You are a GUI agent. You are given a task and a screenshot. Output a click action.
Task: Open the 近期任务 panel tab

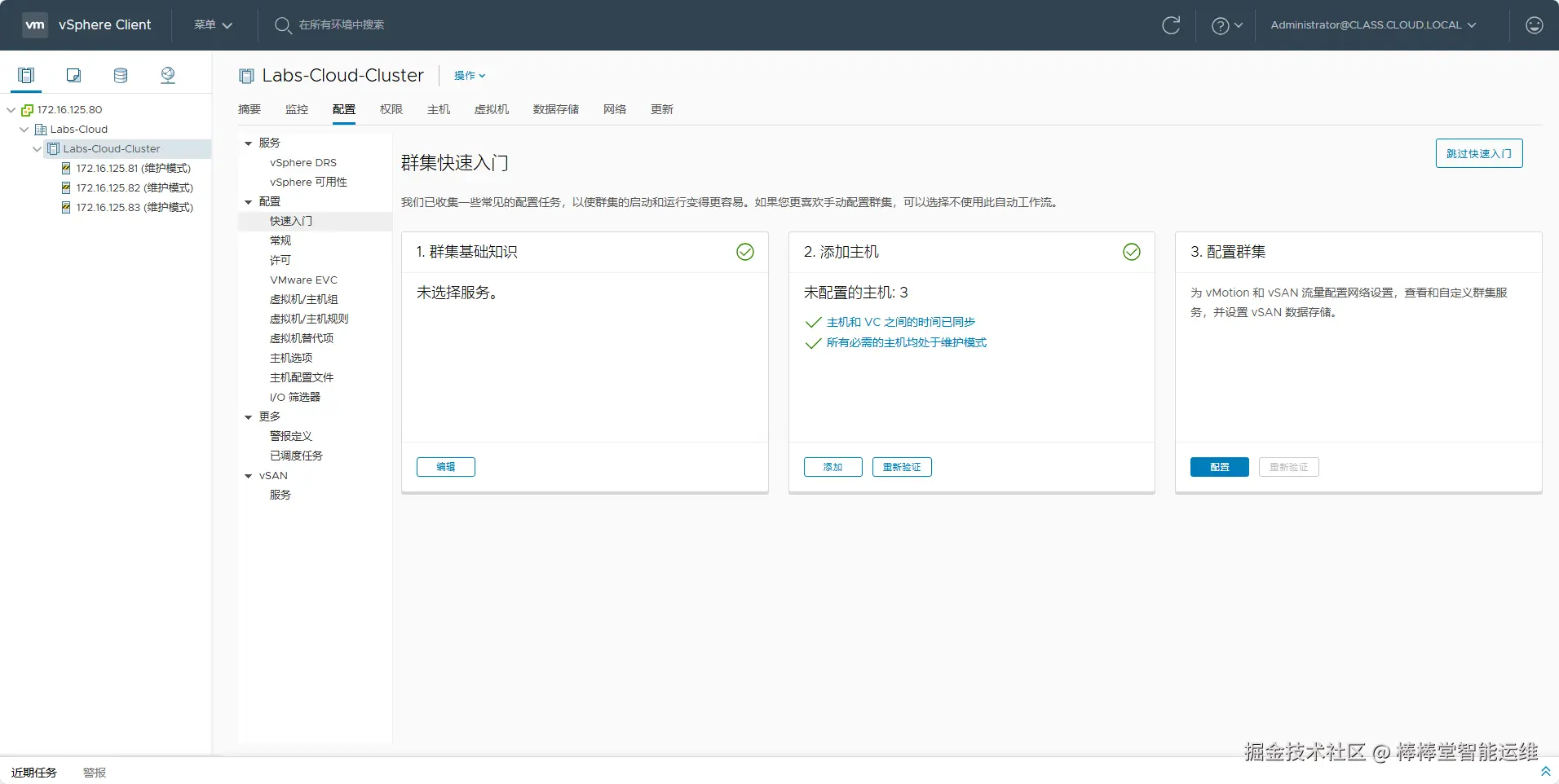coord(34,773)
